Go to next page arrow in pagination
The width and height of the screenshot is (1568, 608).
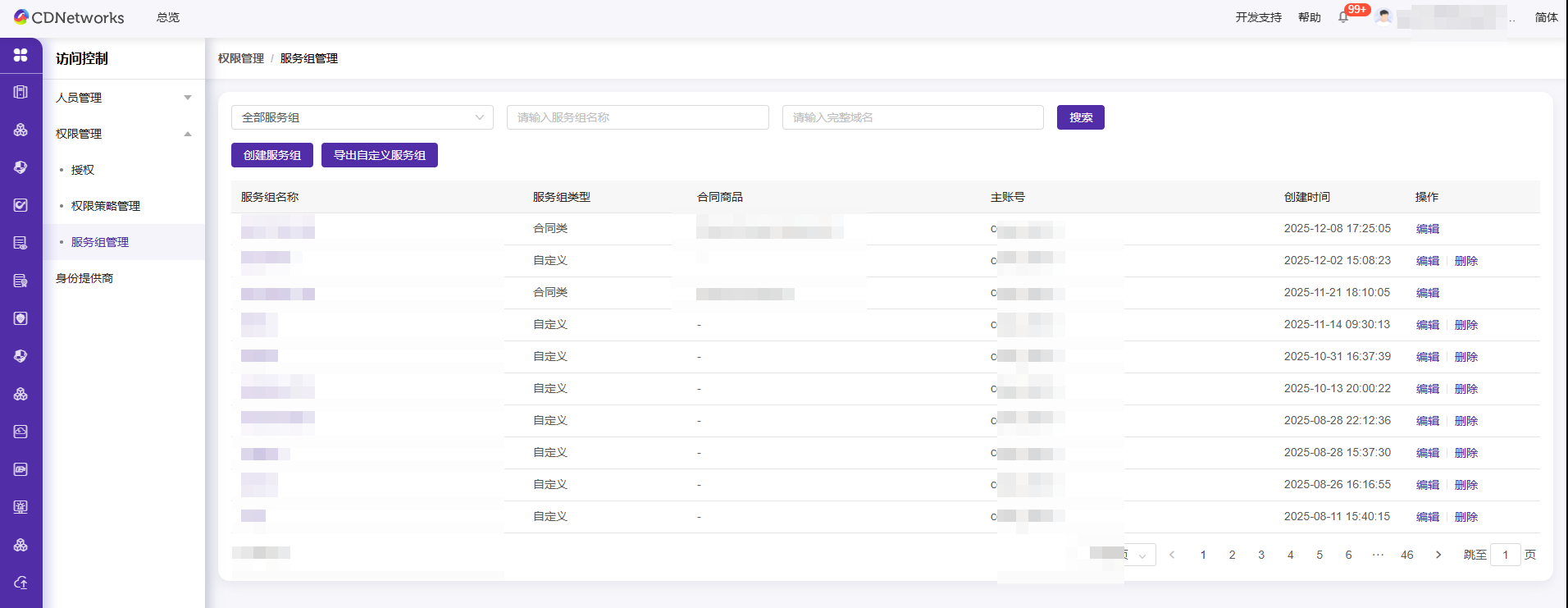tap(1438, 555)
